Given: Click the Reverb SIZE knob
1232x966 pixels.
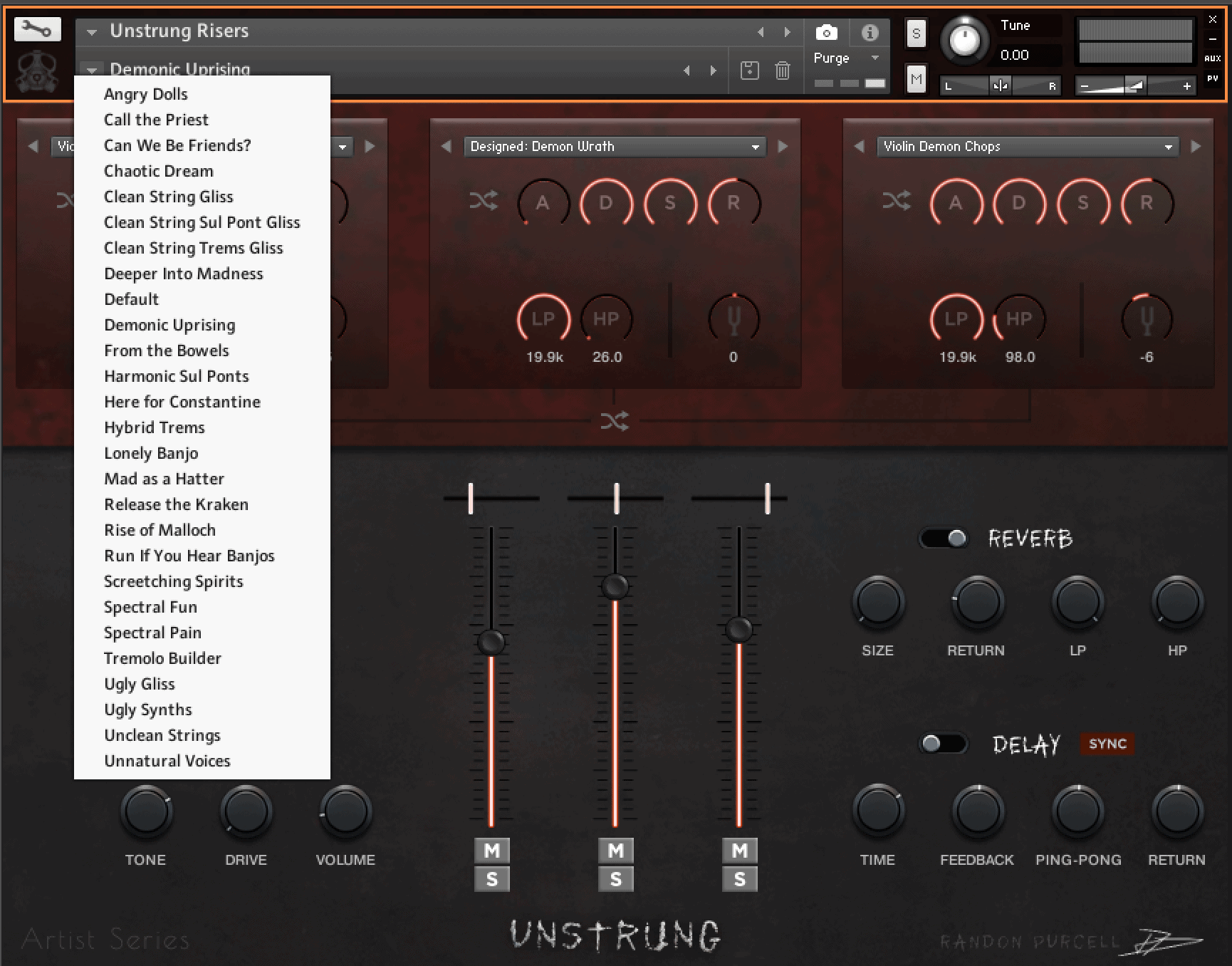Looking at the screenshot, I should 878,602.
